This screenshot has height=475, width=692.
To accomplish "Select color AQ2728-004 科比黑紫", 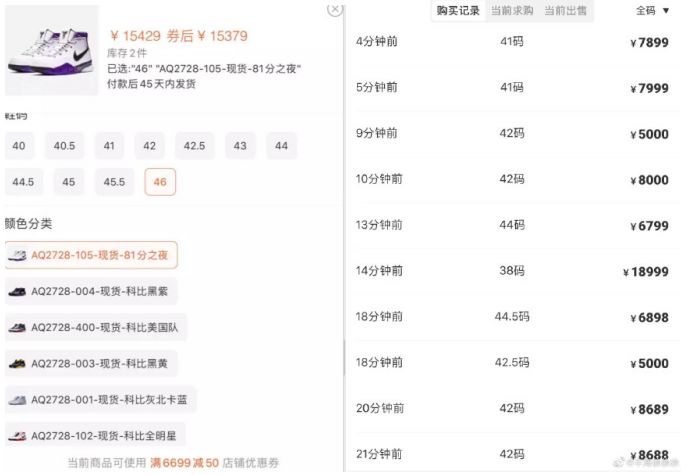I will 91,291.
